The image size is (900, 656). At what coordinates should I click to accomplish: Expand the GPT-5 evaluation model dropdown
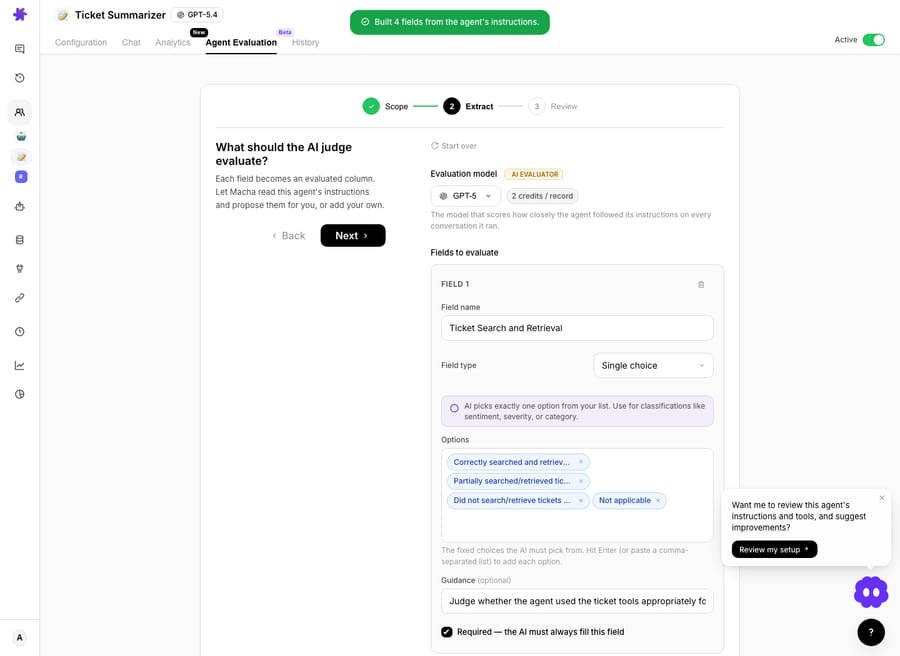[x=465, y=196]
